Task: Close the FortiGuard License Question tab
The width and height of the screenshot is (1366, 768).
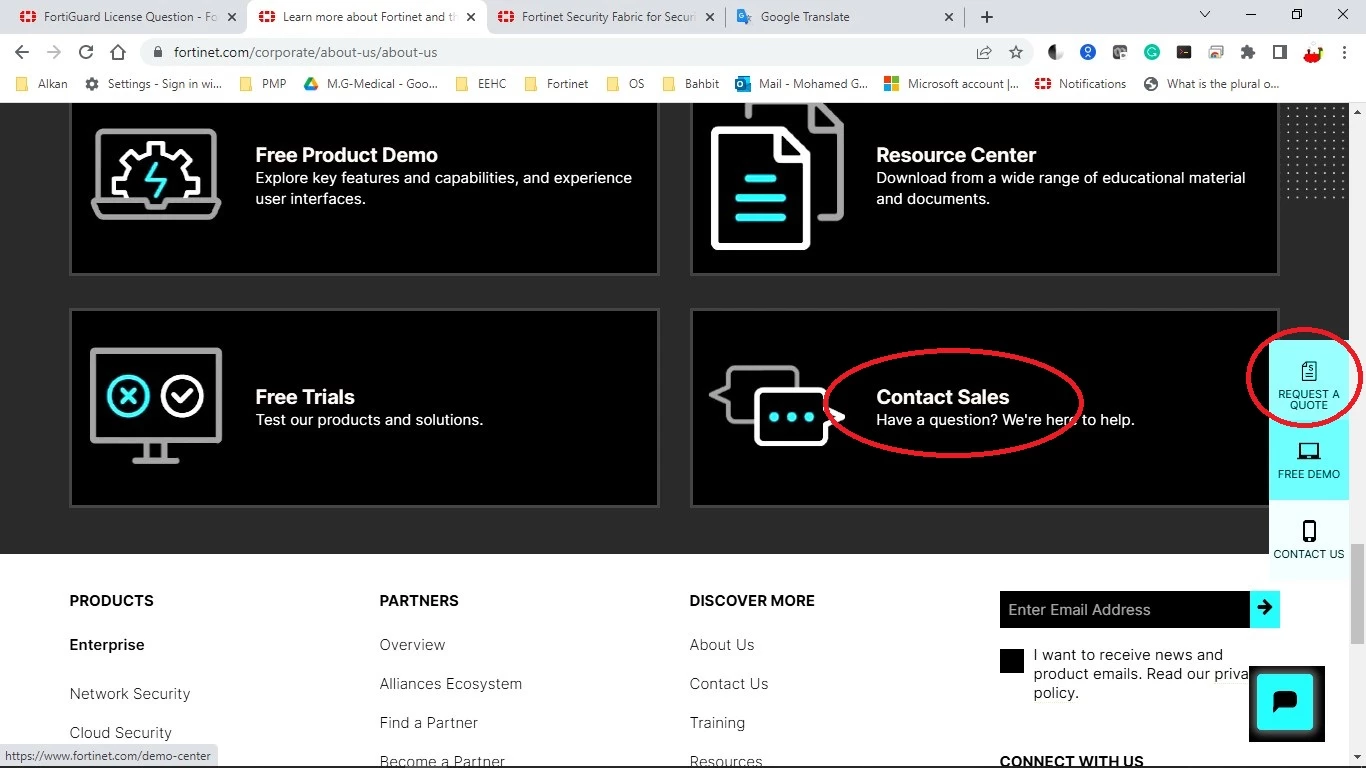Action: click(233, 17)
